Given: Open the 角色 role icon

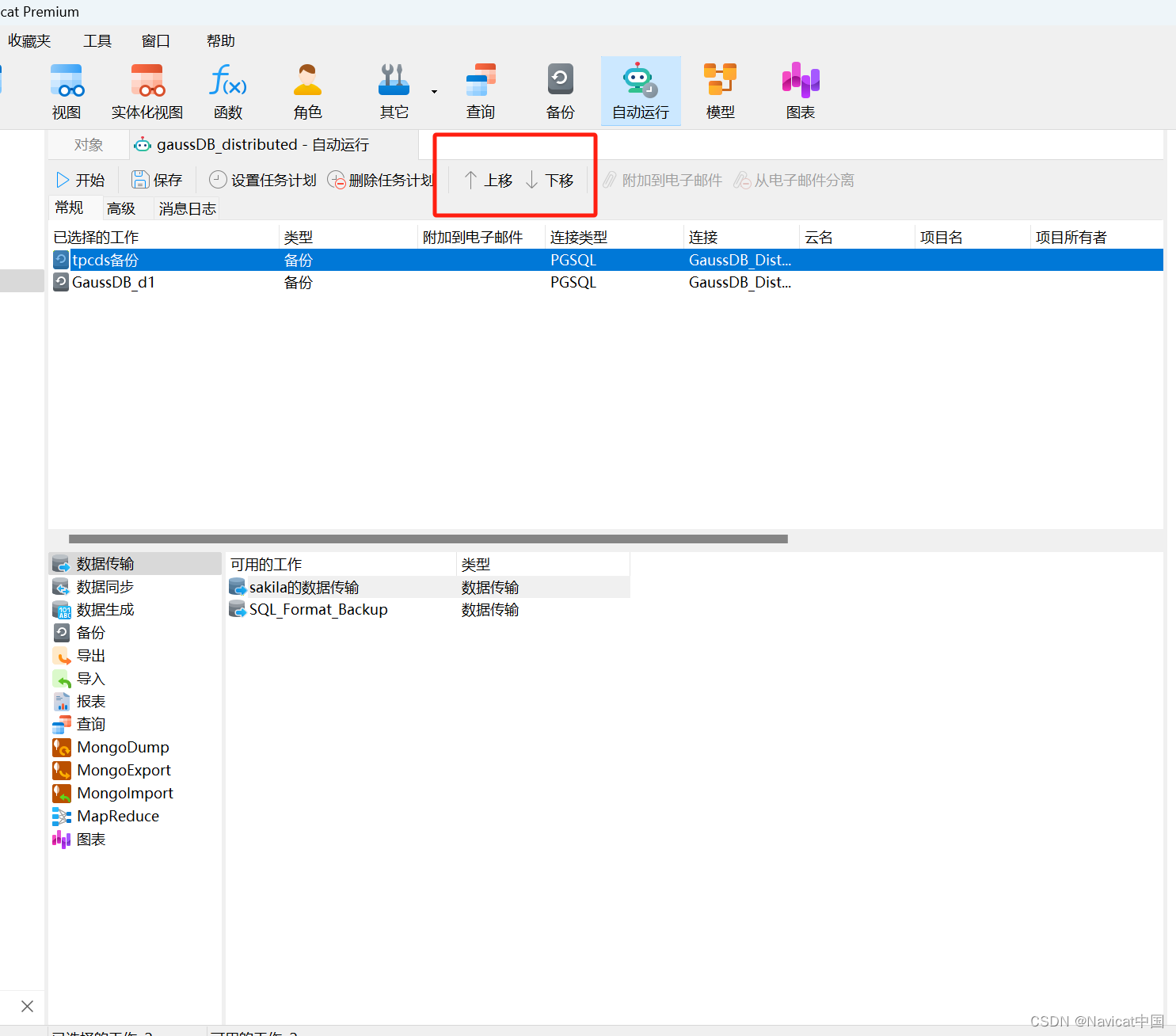Looking at the screenshot, I should [307, 91].
